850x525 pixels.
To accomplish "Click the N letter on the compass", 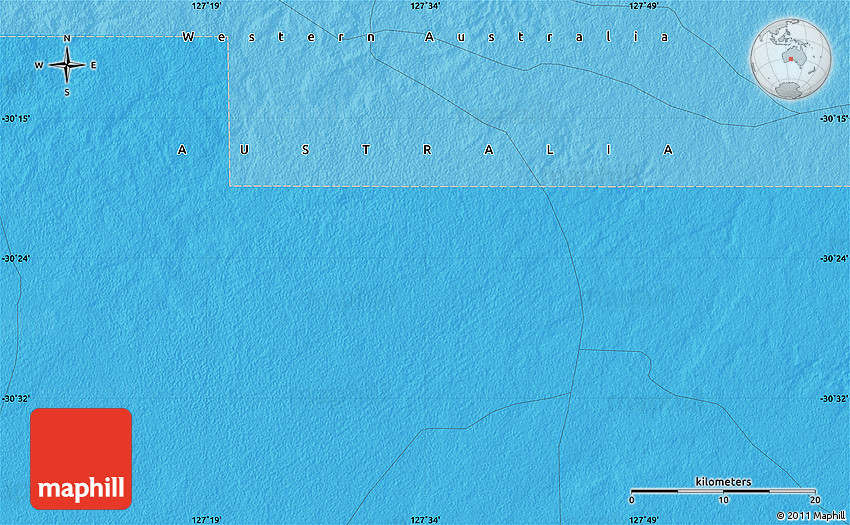I will [67, 39].
